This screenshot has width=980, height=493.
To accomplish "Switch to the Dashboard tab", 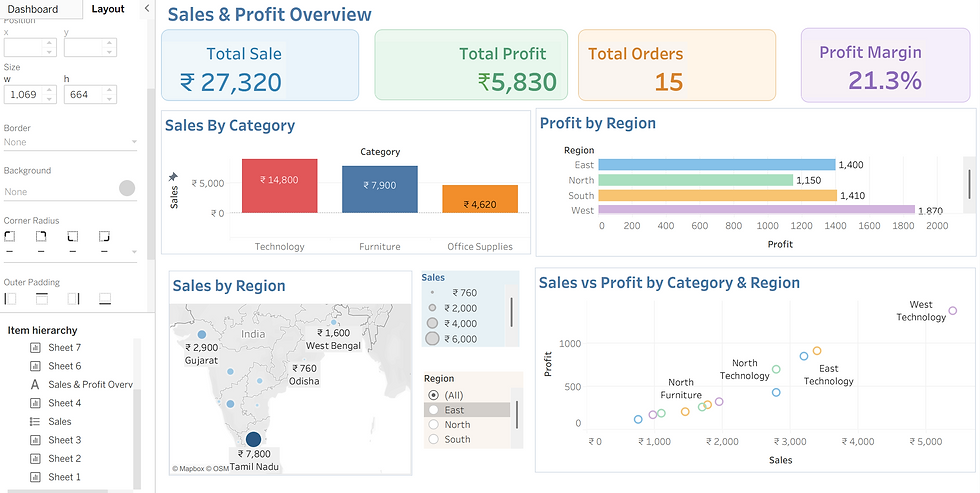I will pos(32,9).
